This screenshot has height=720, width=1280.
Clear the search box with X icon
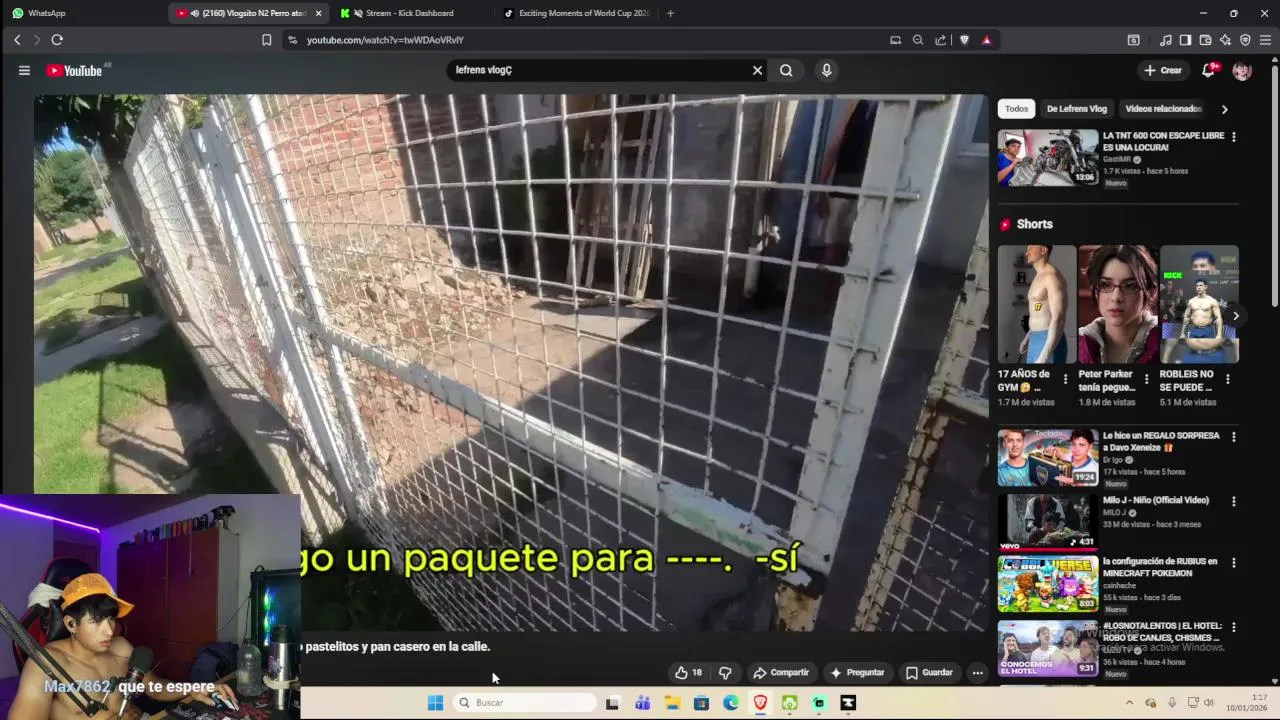tap(757, 70)
